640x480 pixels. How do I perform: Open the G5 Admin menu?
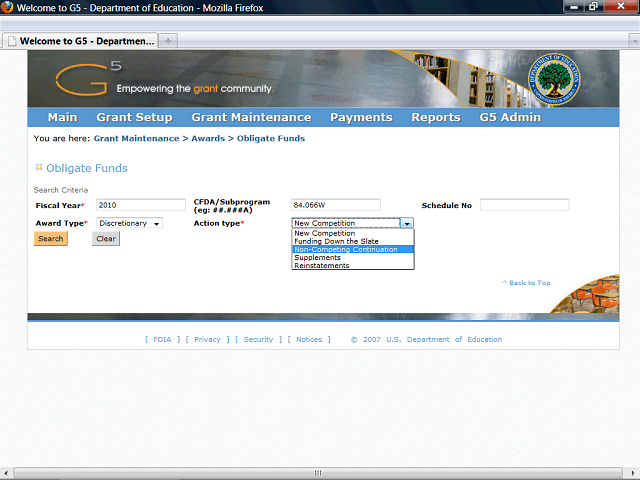(510, 117)
